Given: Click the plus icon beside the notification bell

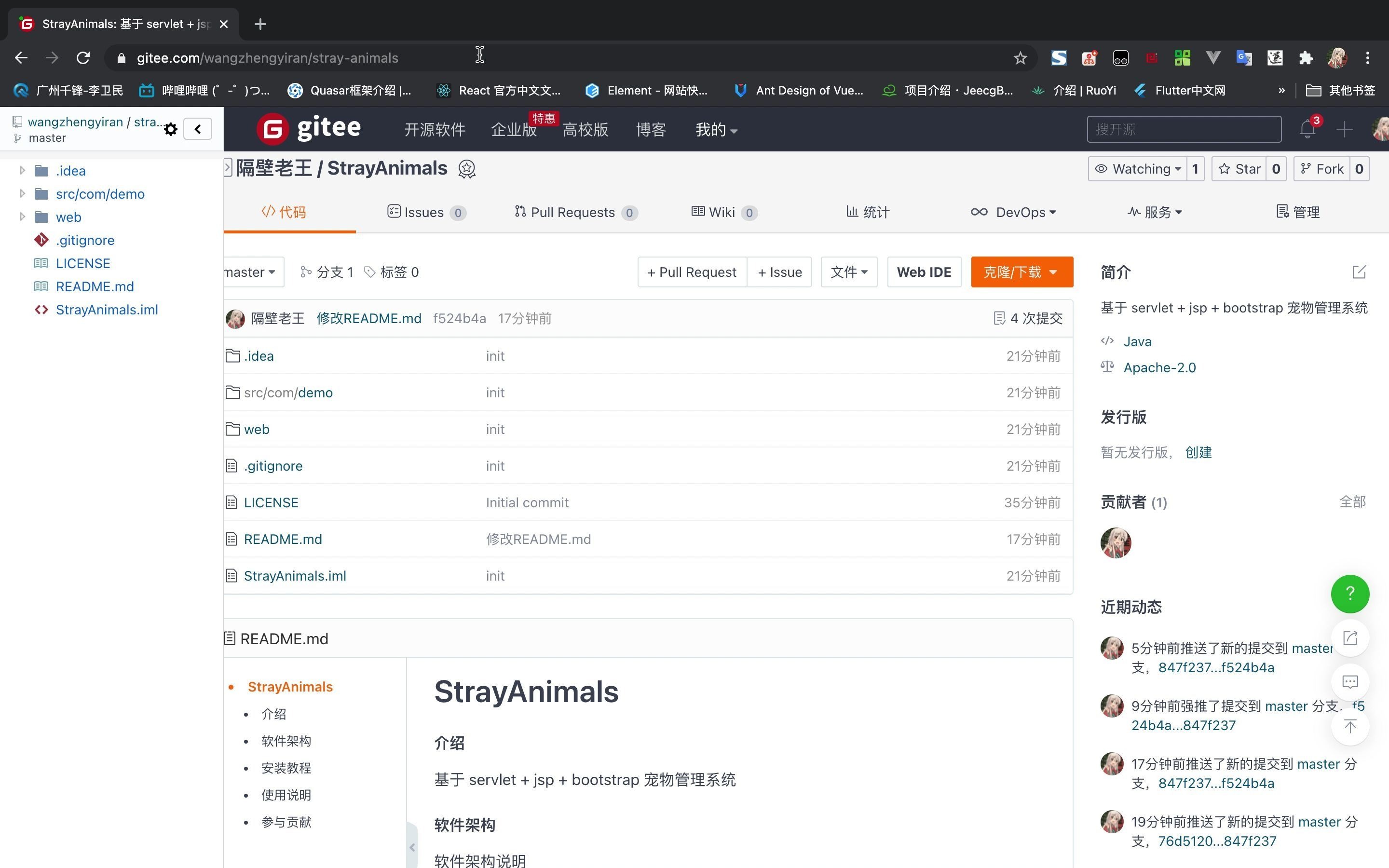Looking at the screenshot, I should point(1344,129).
